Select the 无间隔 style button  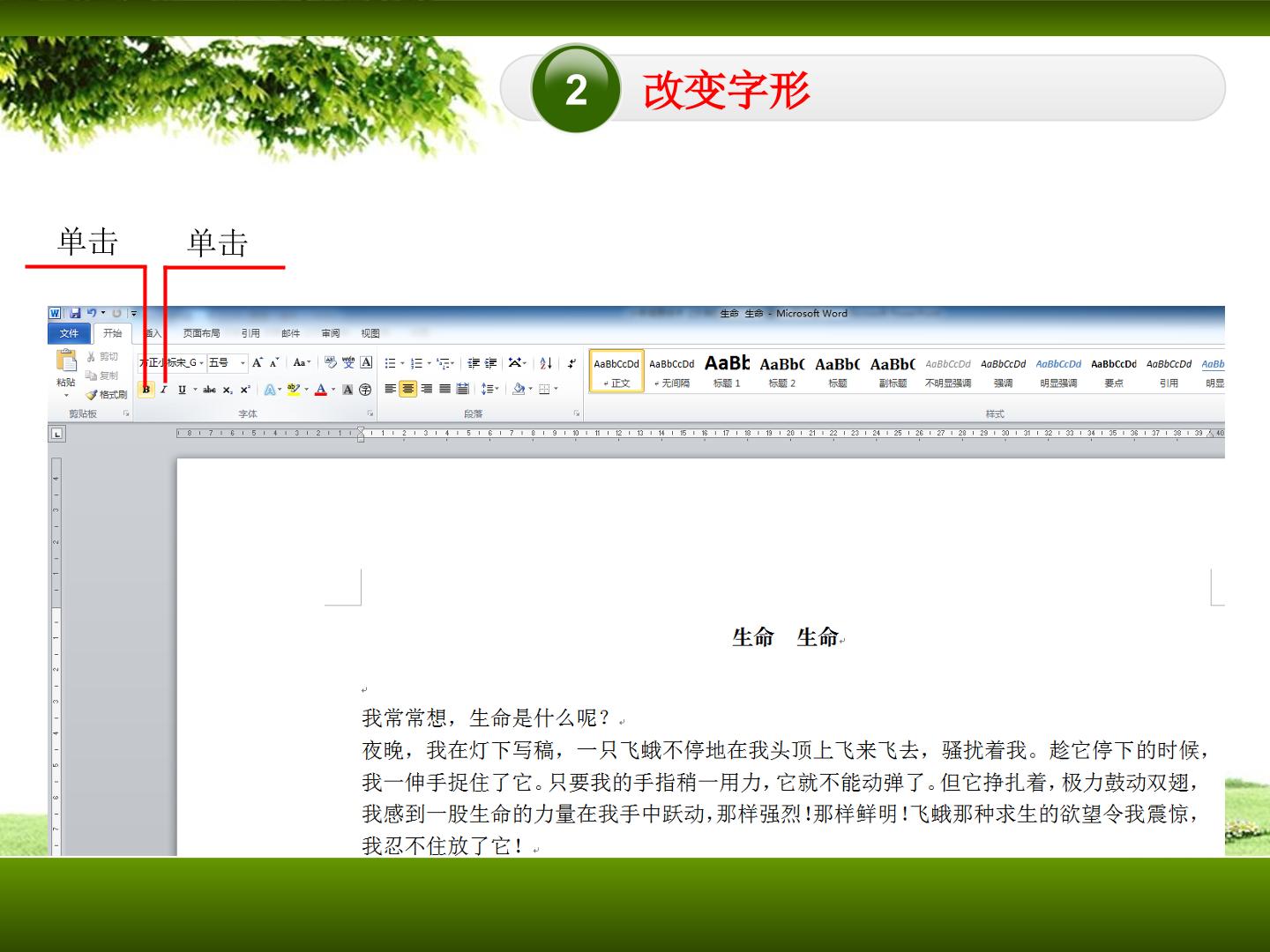(672, 371)
